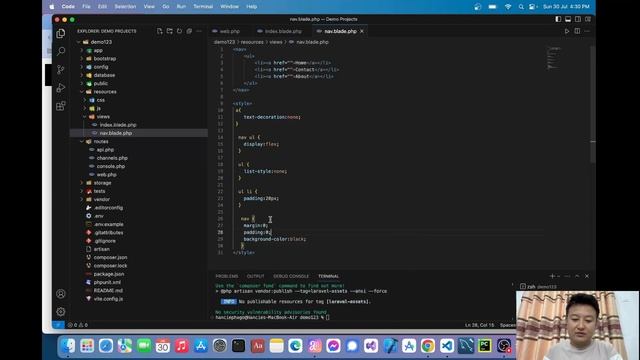The height and width of the screenshot is (360, 640).
Task: Refresh the Explorer file tree
Action: [x=179, y=31]
